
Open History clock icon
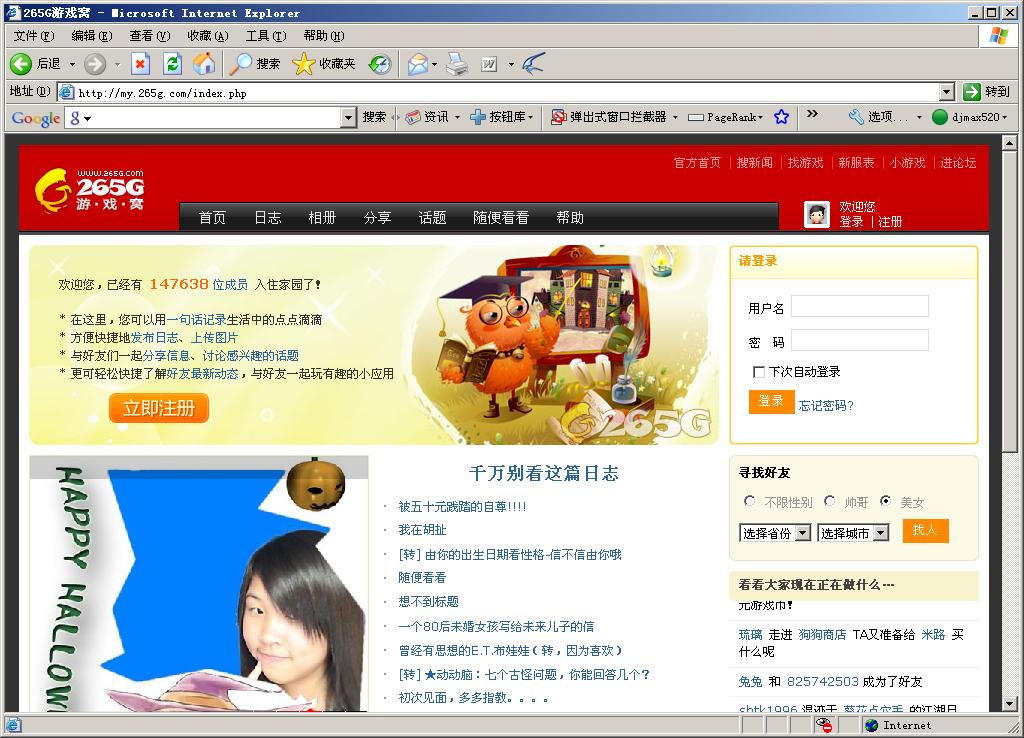(379, 63)
